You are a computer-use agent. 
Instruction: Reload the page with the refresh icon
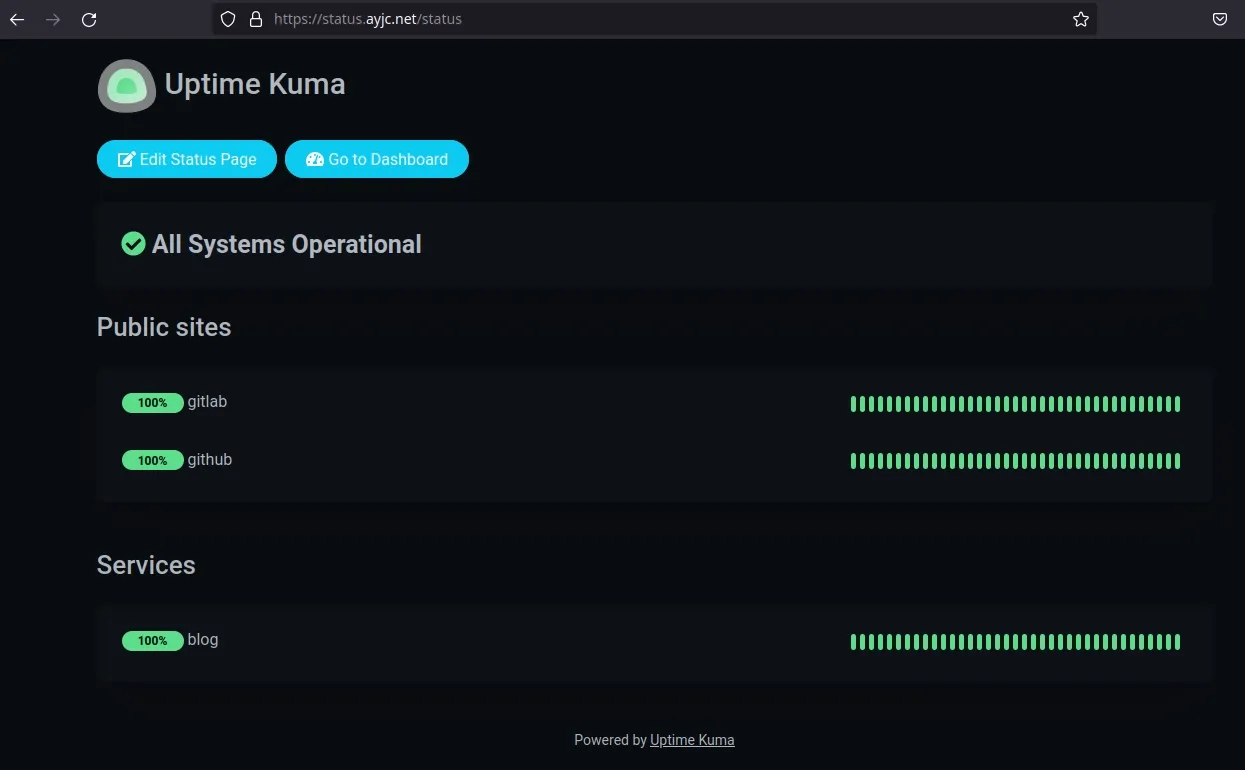tap(89, 19)
